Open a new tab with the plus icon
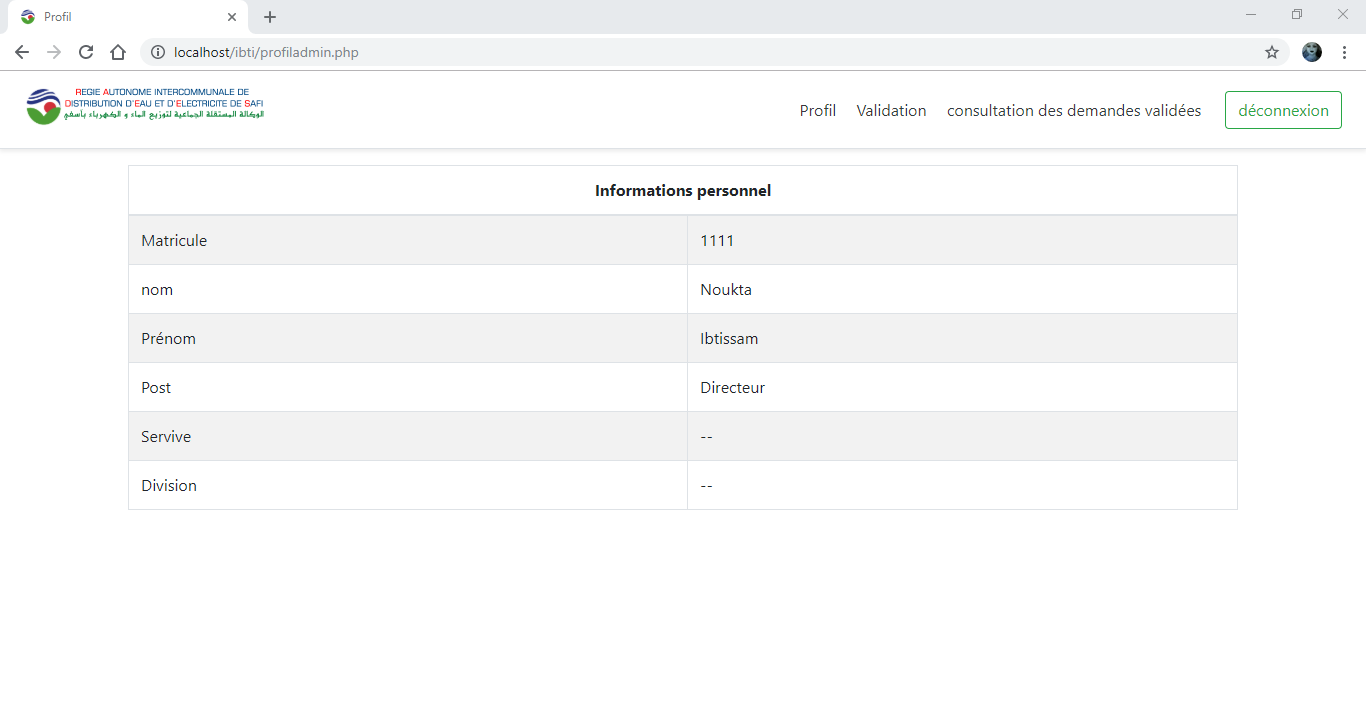Screen dimensions: 1366x728 (x=269, y=16)
